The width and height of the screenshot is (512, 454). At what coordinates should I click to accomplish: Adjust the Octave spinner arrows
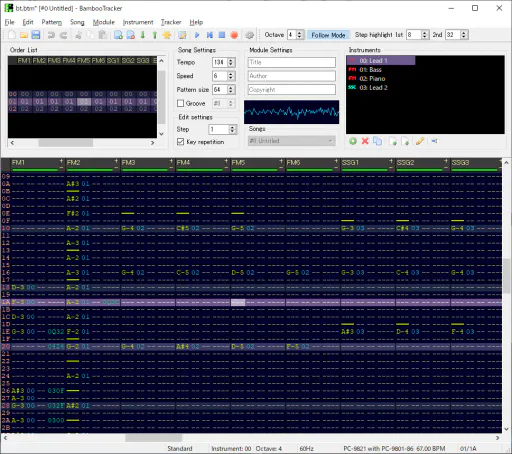tap(299, 35)
